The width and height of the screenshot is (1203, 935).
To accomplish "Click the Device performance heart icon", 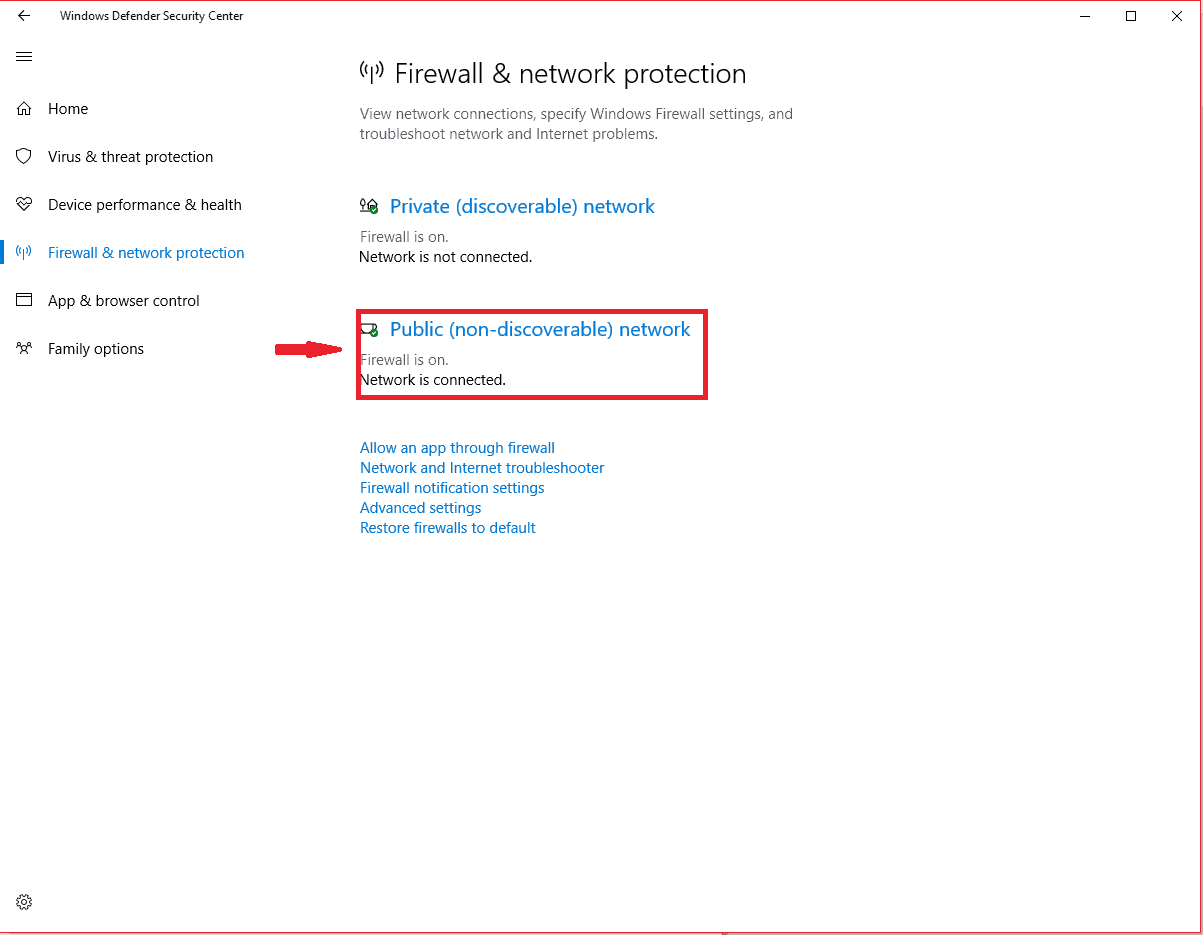I will point(25,204).
